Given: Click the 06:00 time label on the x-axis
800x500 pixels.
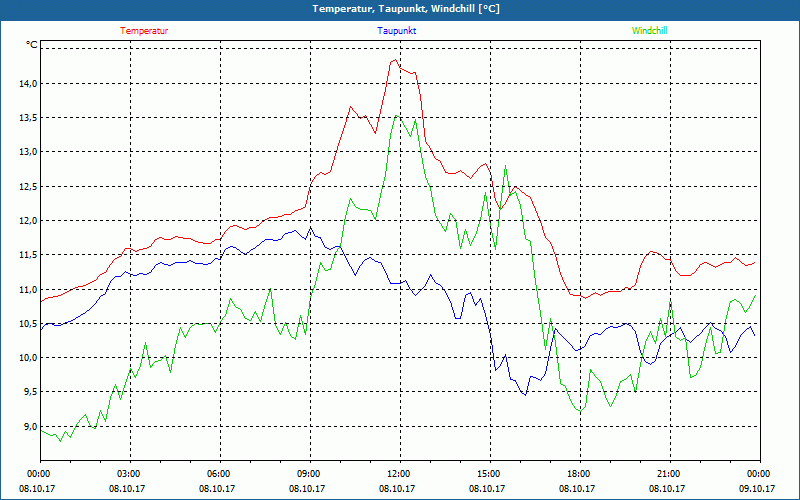Looking at the screenshot, I should [220, 474].
